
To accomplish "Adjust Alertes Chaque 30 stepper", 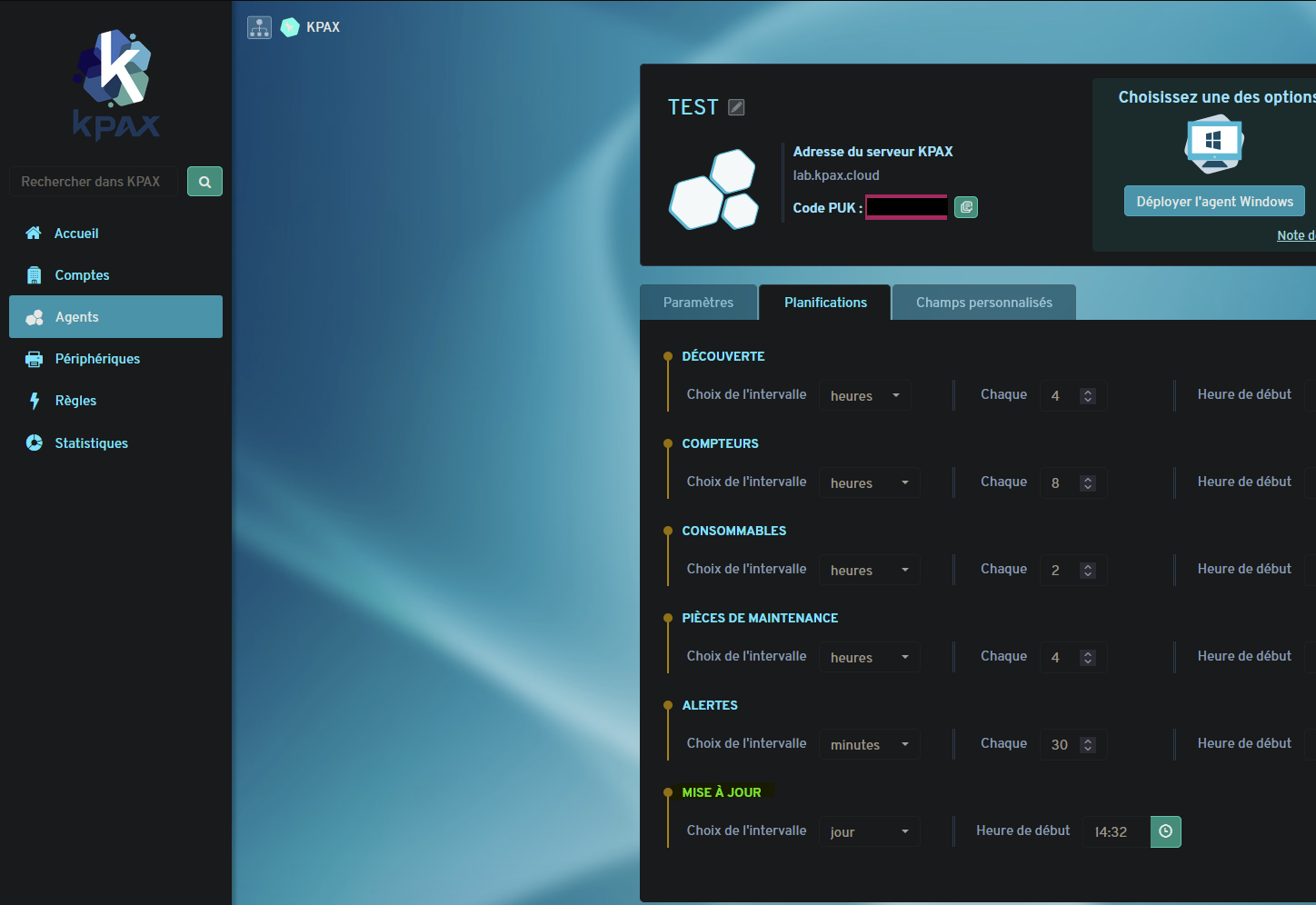I will pos(1087,744).
